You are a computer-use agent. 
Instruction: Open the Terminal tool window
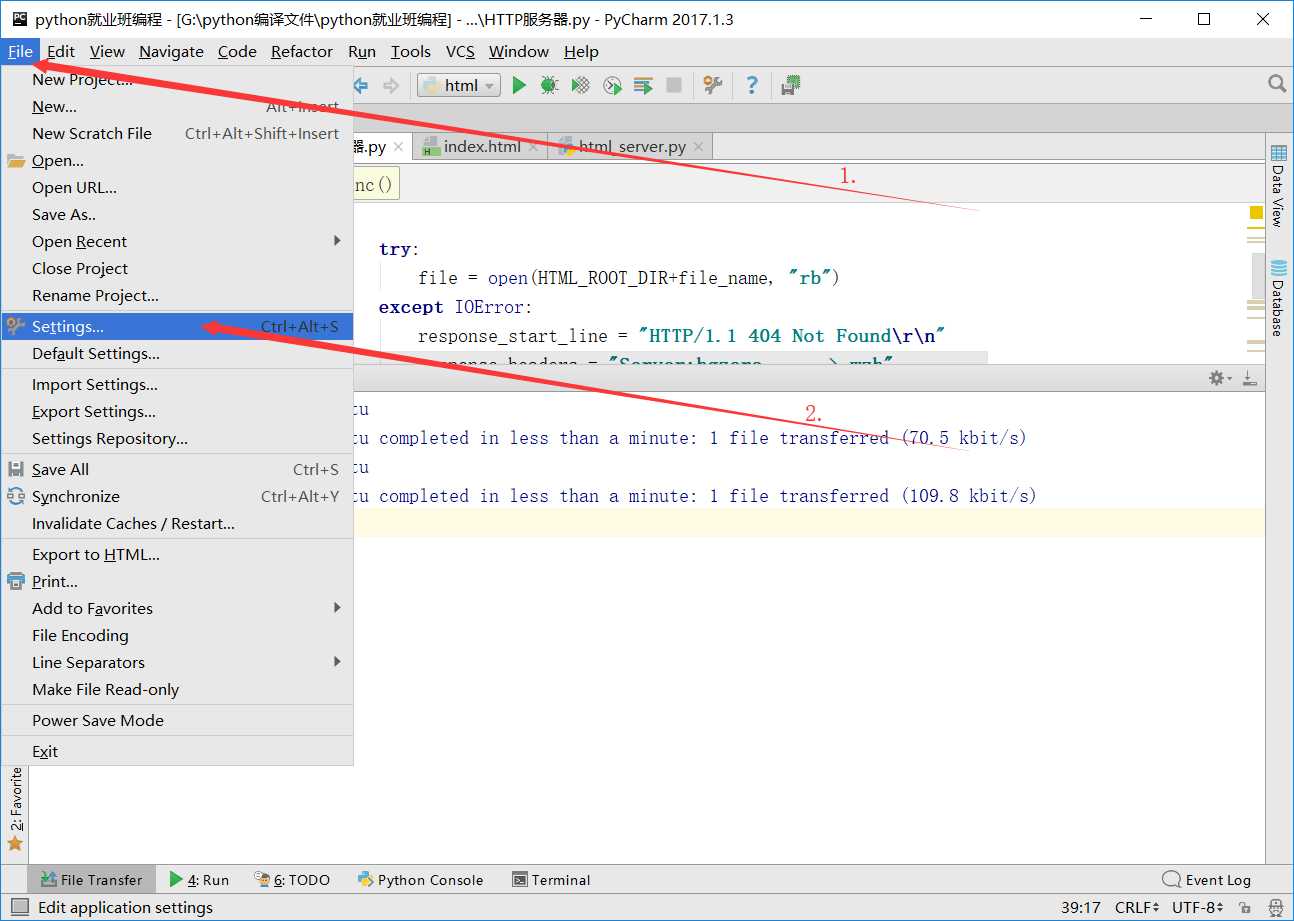(551, 880)
